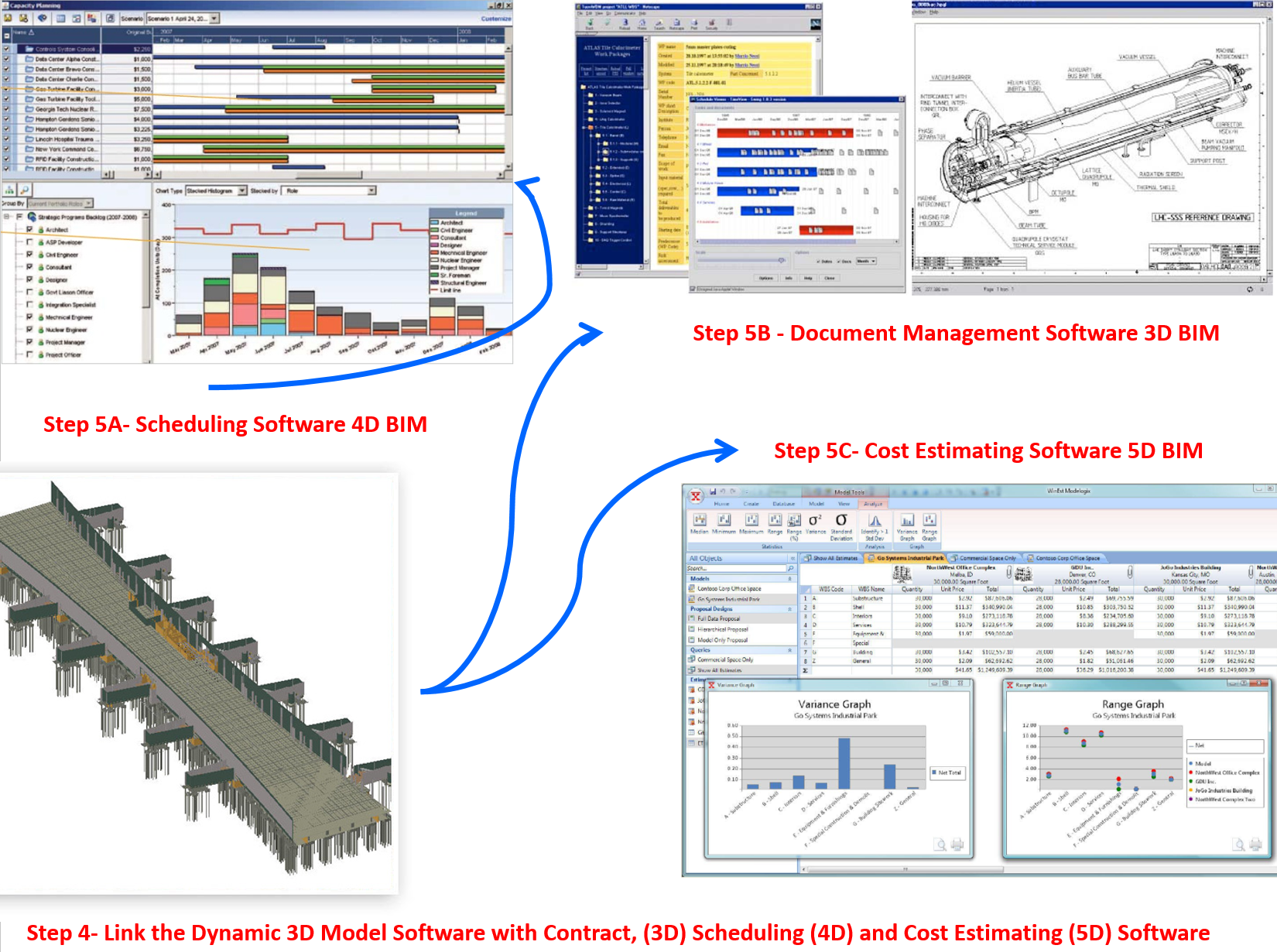Uncheck the Architect role checkbox
The image size is (1277, 952).
pos(29,230)
